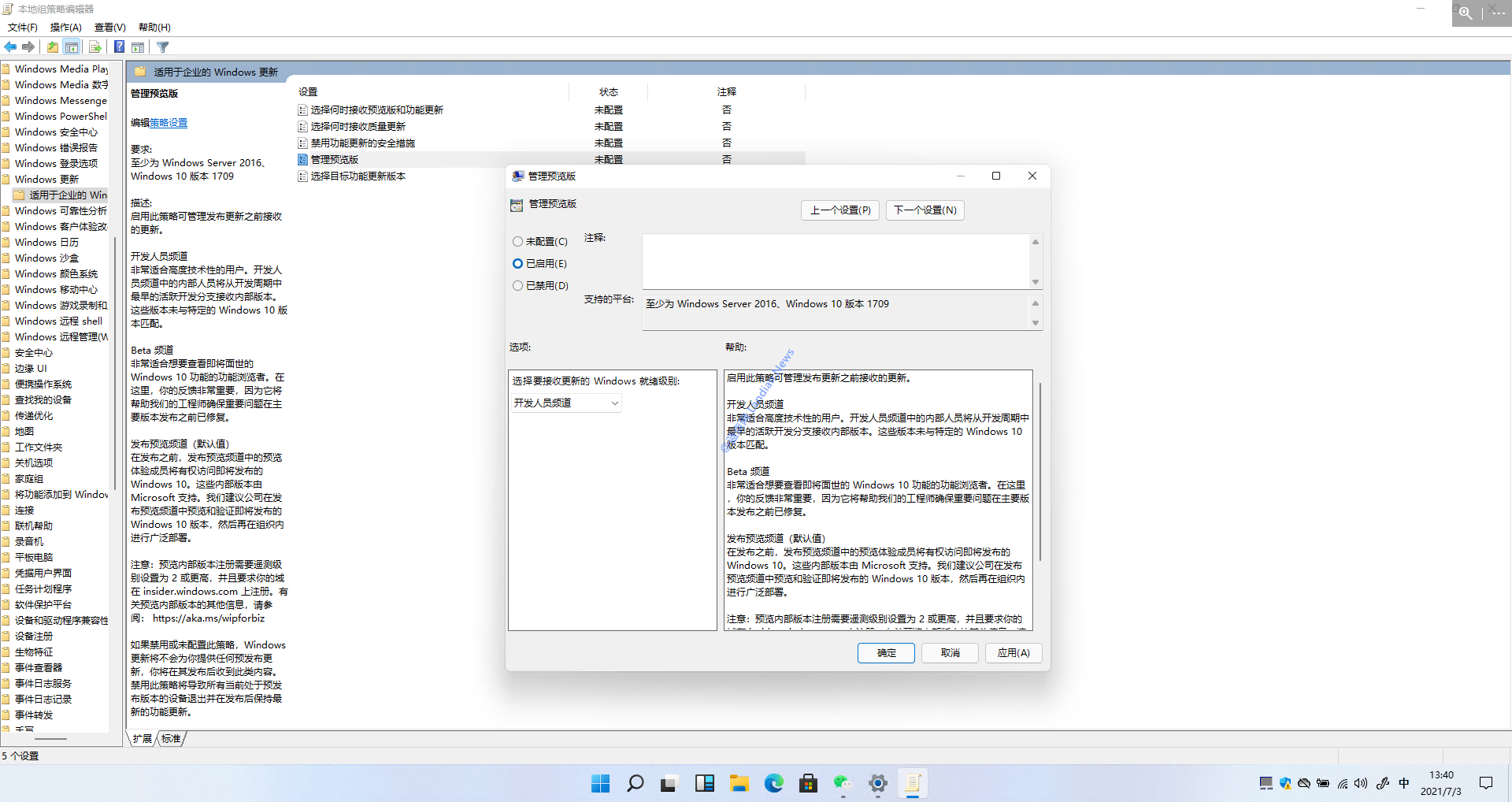
Task: Open File Explorer from the taskbar
Action: click(739, 783)
